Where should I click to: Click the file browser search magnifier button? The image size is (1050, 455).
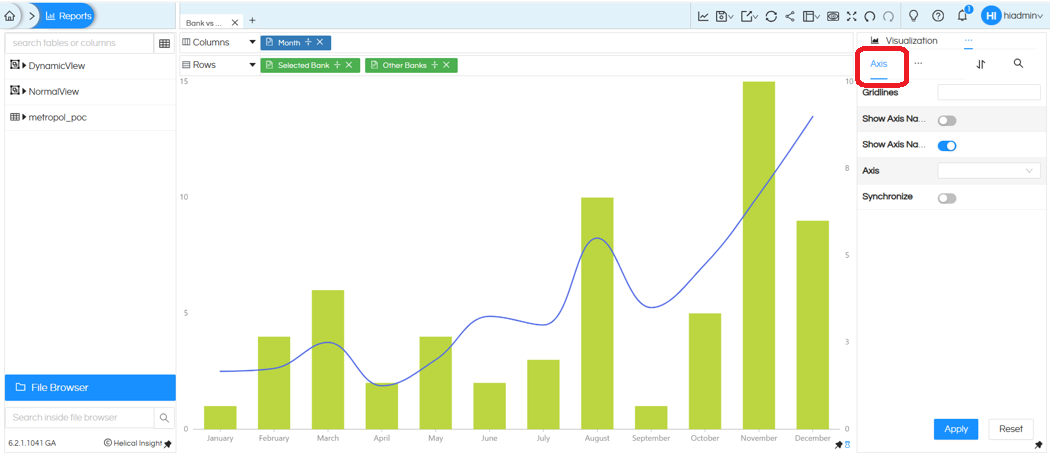tap(164, 417)
